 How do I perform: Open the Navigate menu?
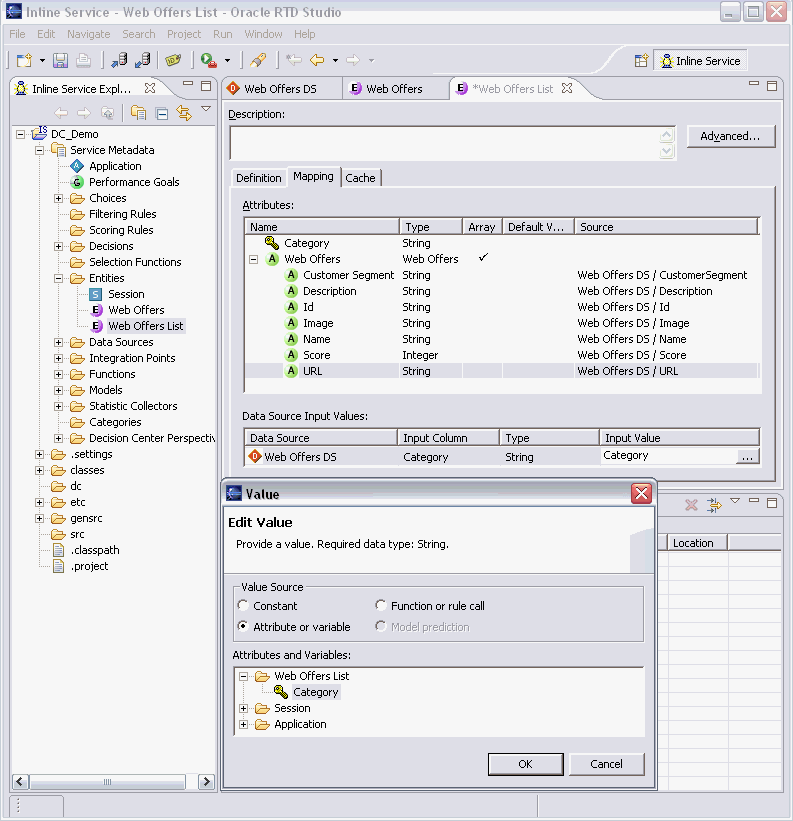click(x=88, y=34)
